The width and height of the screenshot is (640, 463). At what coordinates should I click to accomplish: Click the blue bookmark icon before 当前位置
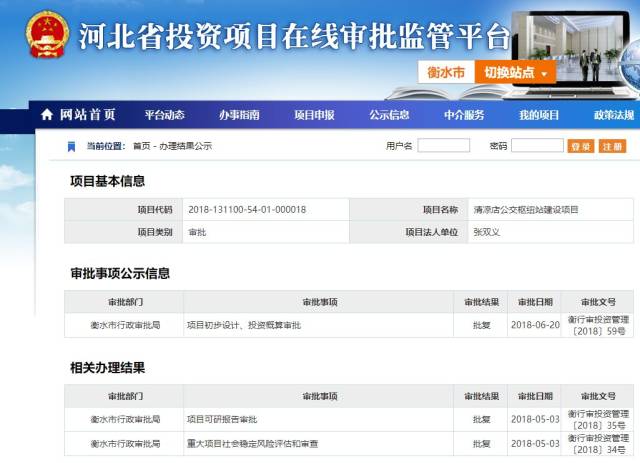coord(71,146)
